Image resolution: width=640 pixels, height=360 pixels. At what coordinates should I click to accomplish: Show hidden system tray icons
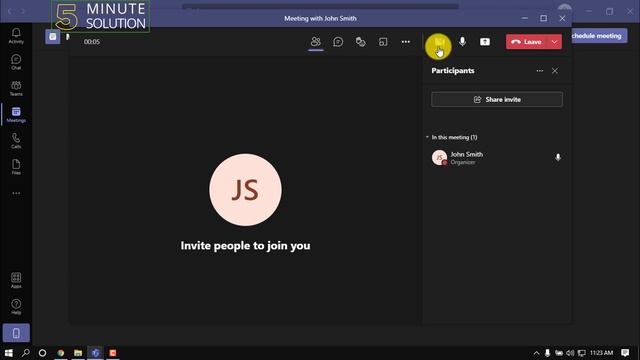click(536, 353)
